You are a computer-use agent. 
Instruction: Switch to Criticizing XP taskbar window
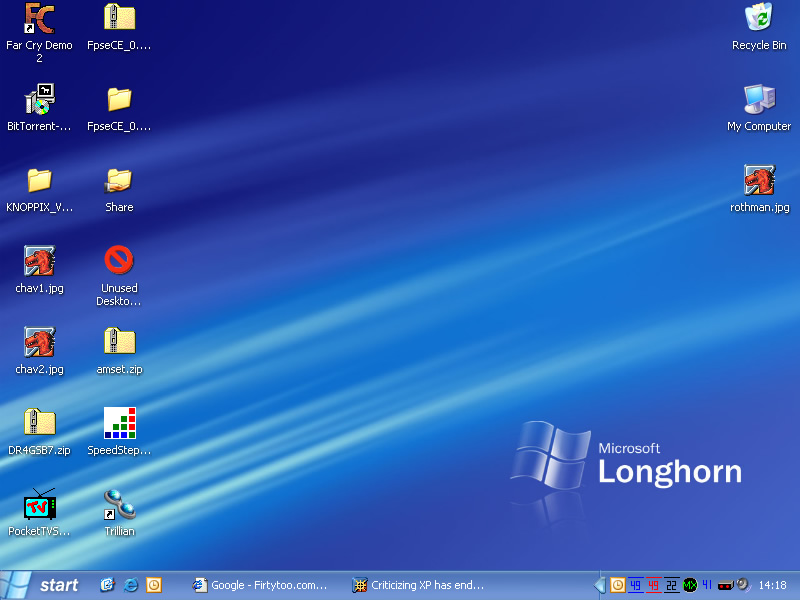pyautogui.click(x=420, y=585)
